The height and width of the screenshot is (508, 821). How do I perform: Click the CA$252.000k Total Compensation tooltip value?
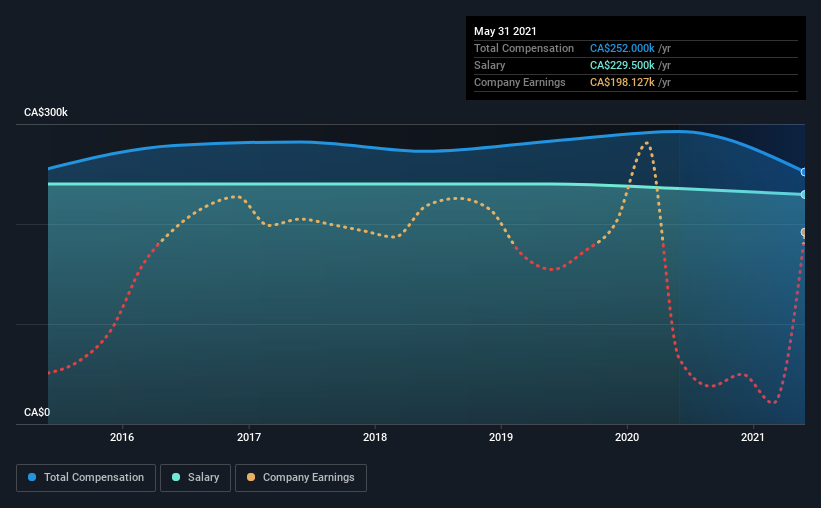point(622,48)
